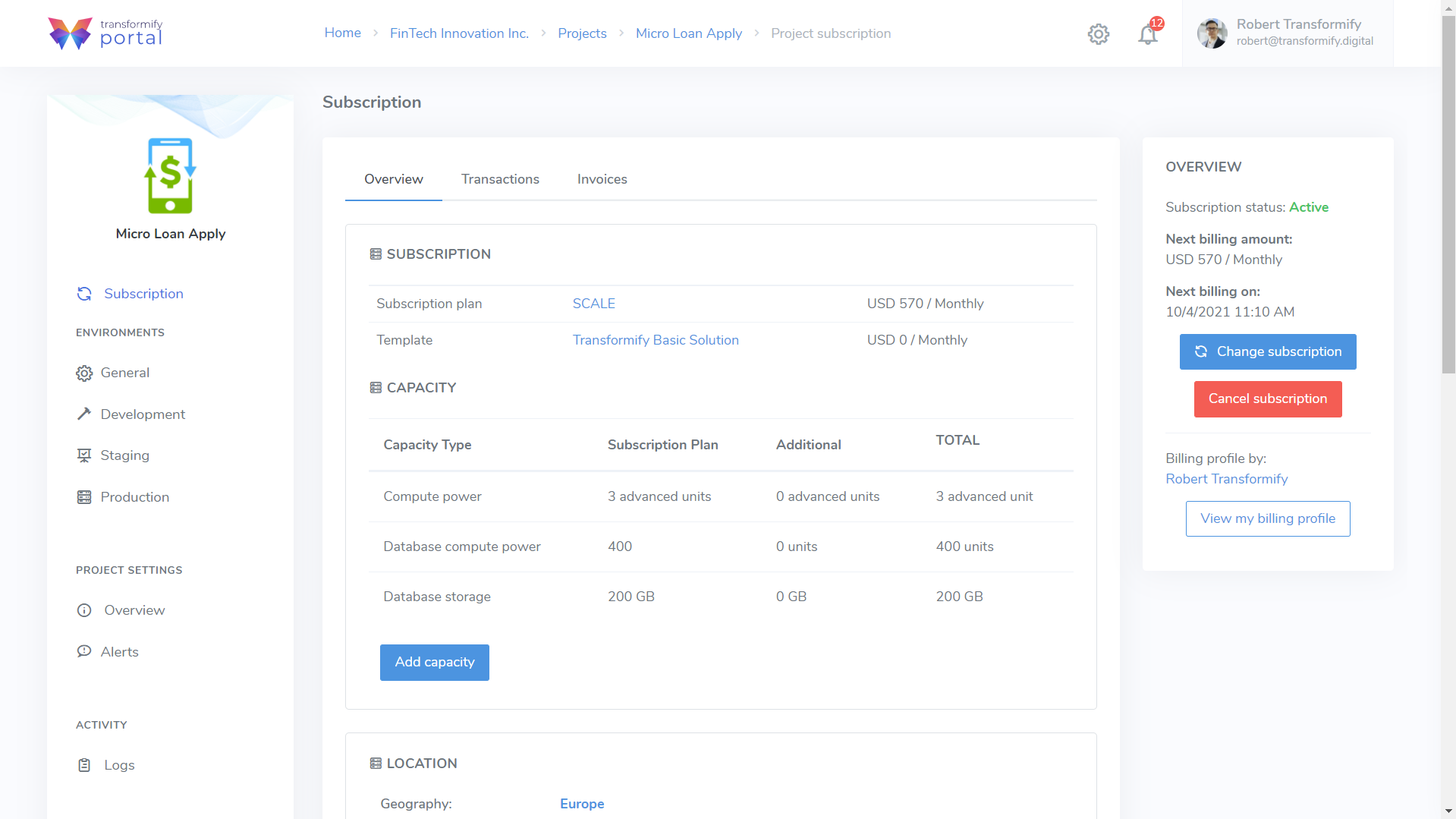Click the Production server icon
The width and height of the screenshot is (1456, 819).
pos(84,497)
